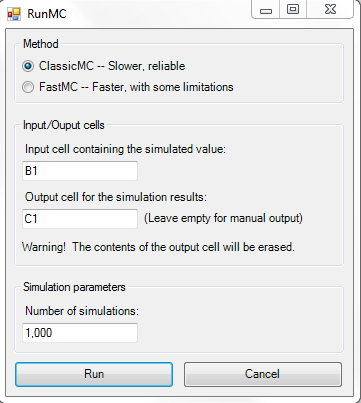361x403 pixels.
Task: Click the RunMC title bar text
Action: (x=47, y=14)
